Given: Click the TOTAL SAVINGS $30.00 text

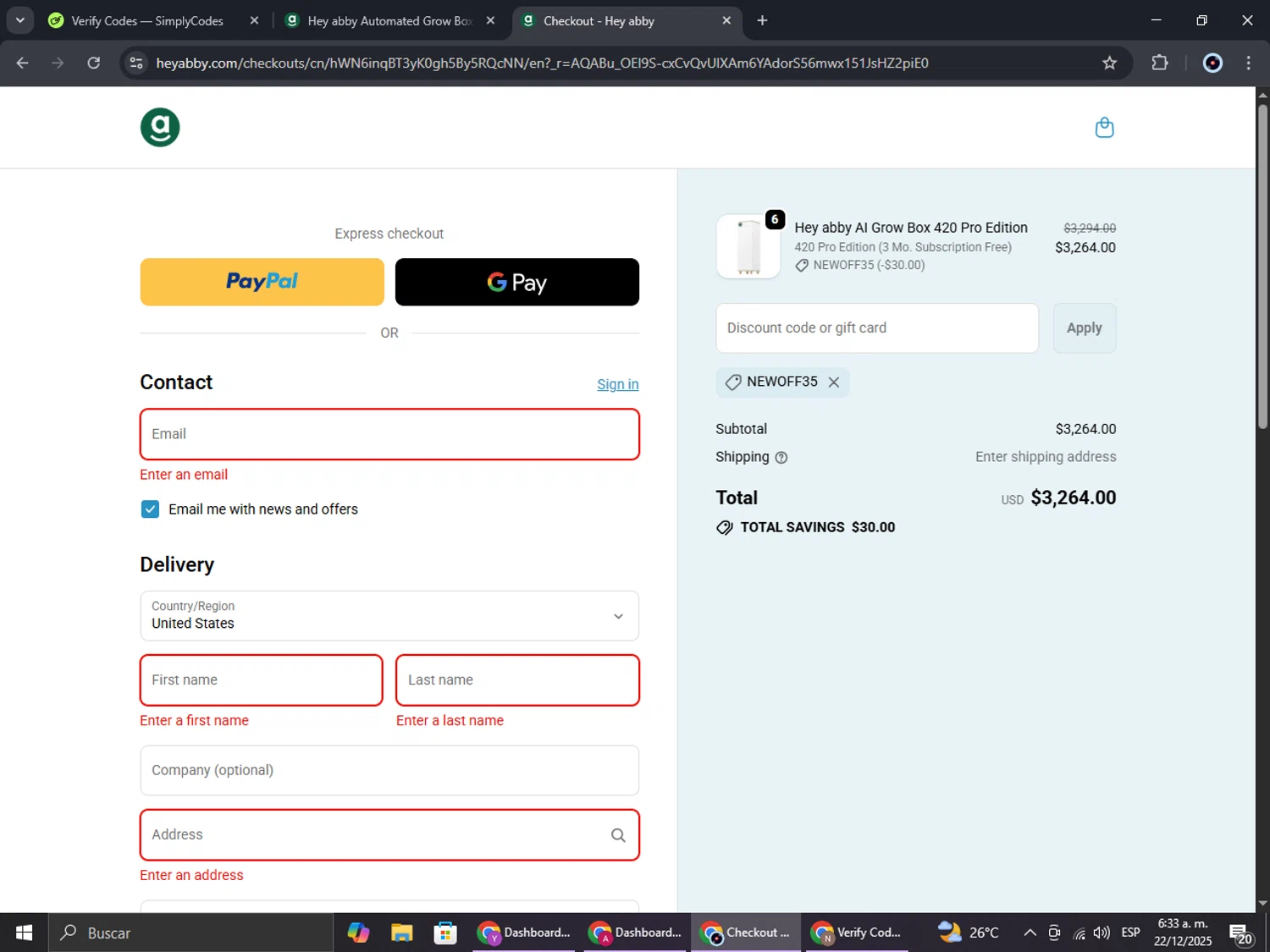Looking at the screenshot, I should [x=818, y=527].
